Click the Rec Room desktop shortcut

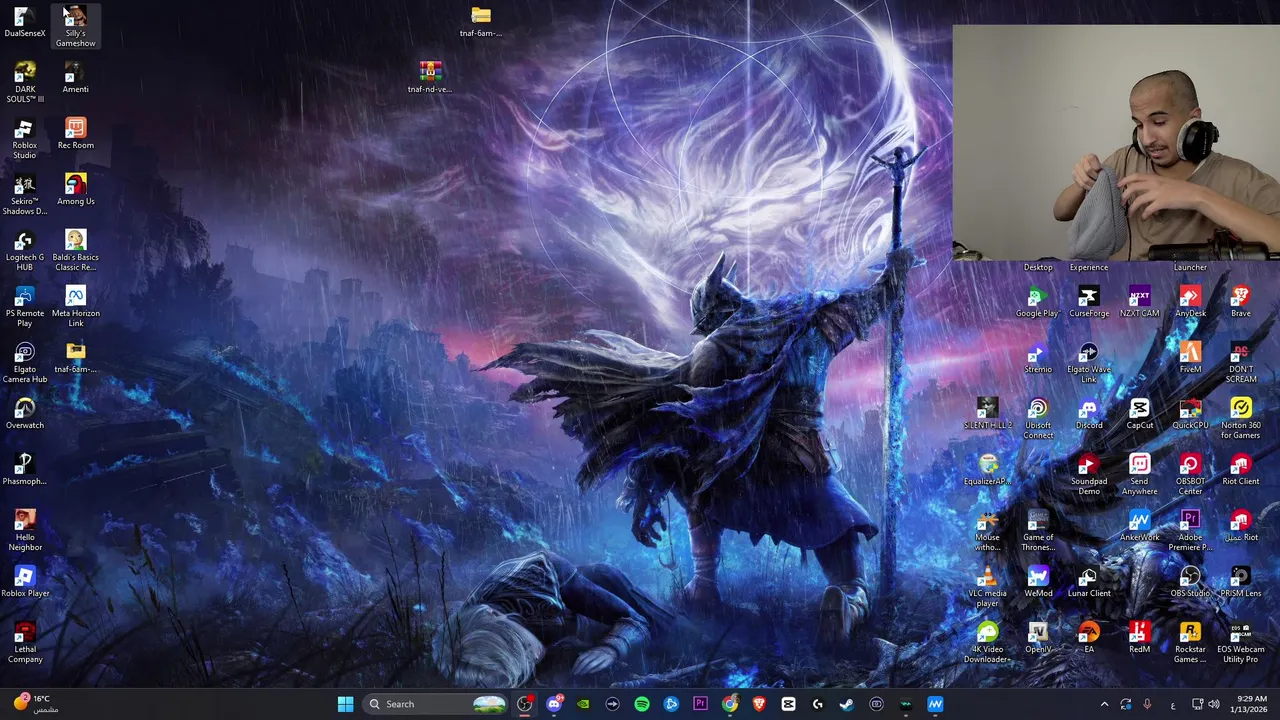tap(75, 134)
